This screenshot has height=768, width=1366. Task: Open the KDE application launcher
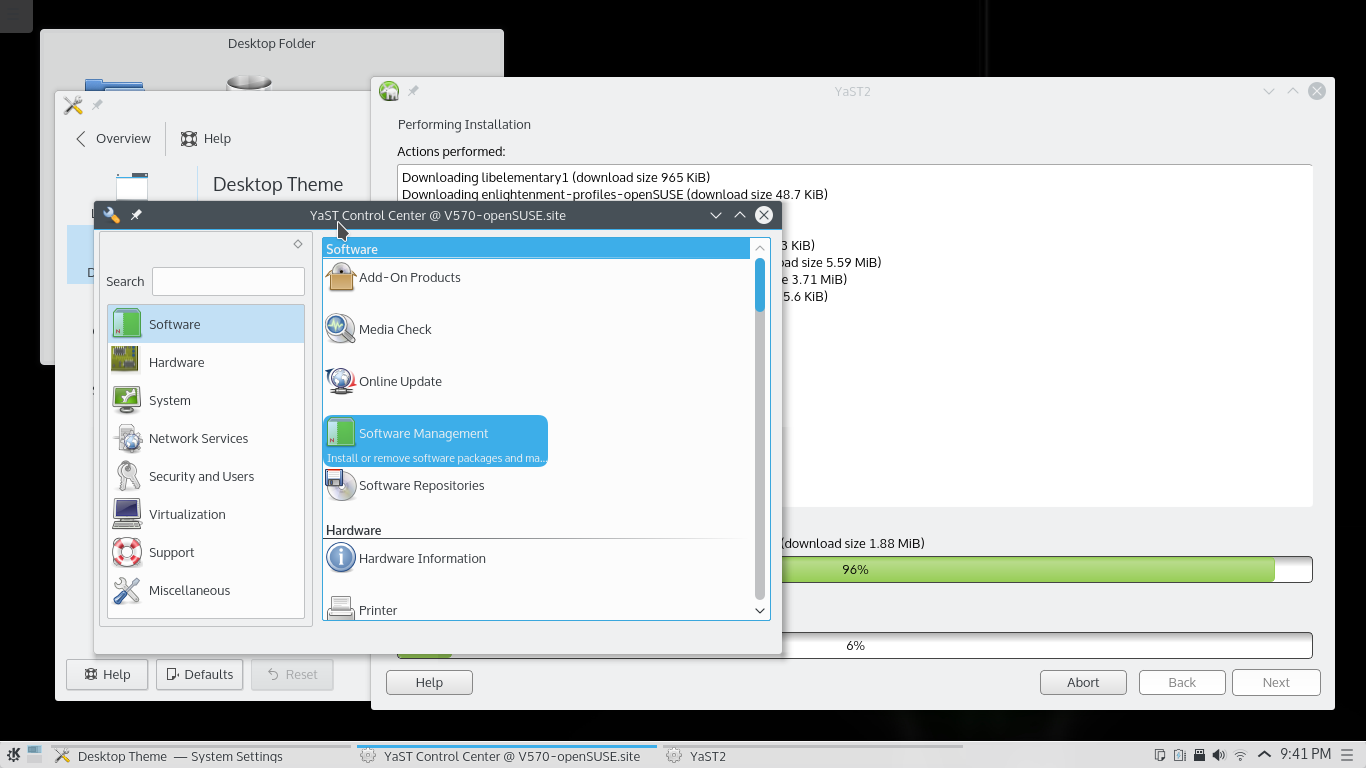click(14, 755)
